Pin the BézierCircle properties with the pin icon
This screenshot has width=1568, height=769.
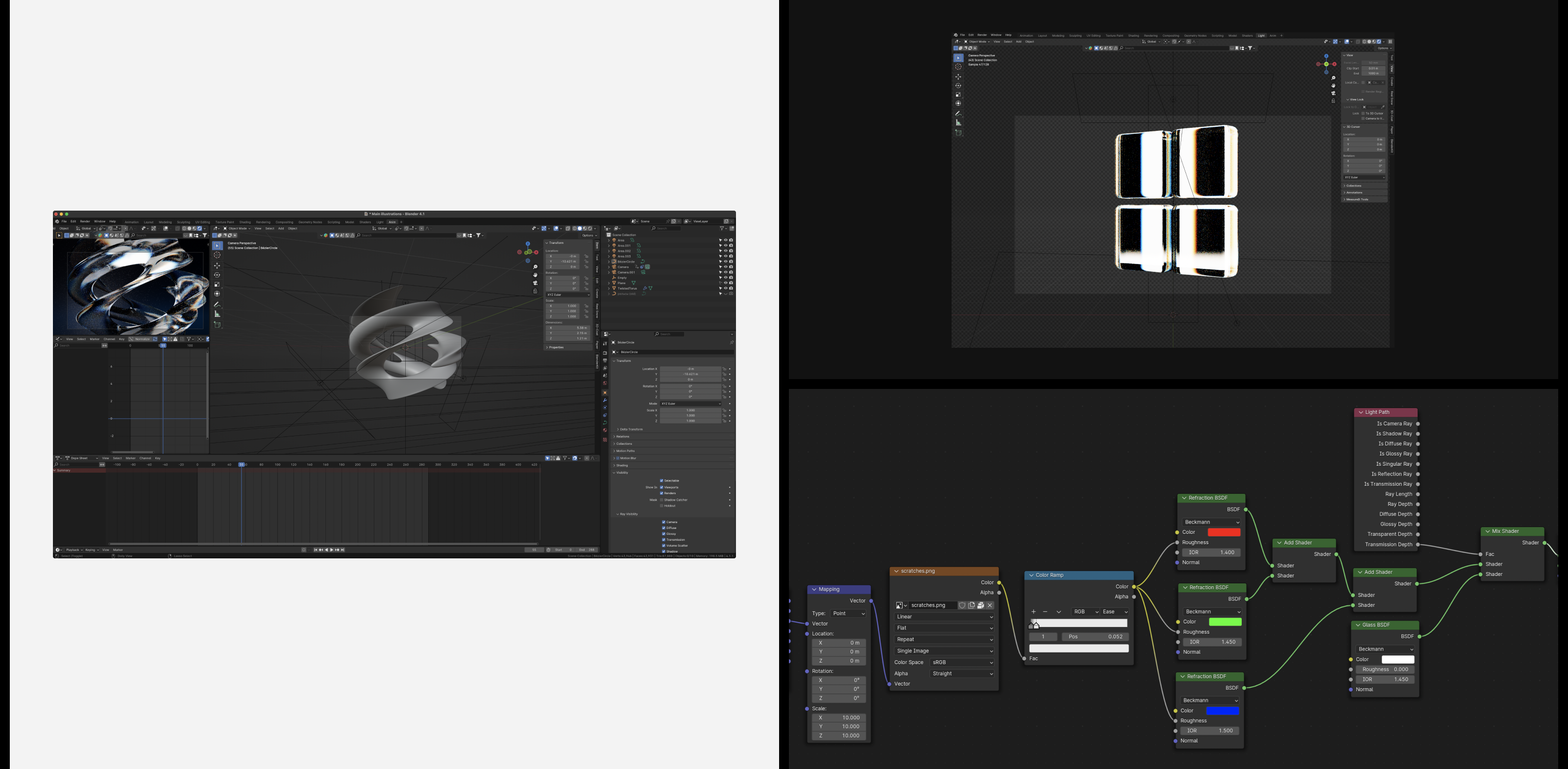pos(731,342)
